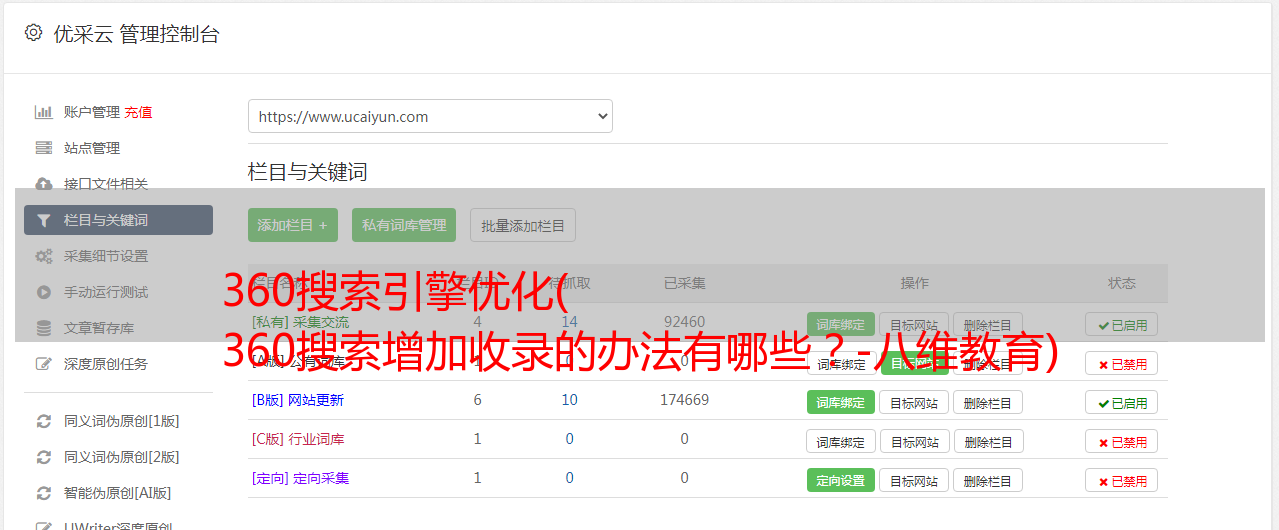
Task: Click 删除栏目 in the 行业词库 row
Action: [x=988, y=441]
